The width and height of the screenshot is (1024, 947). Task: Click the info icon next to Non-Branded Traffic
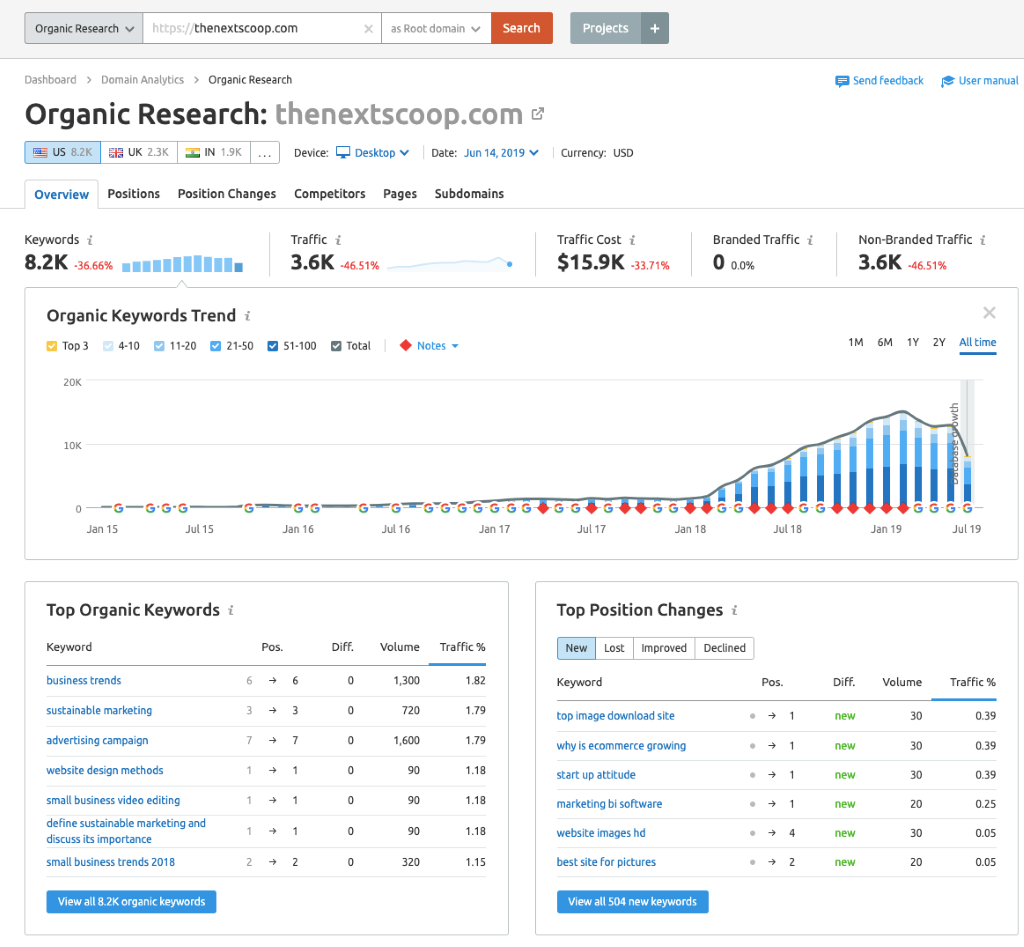pos(983,240)
